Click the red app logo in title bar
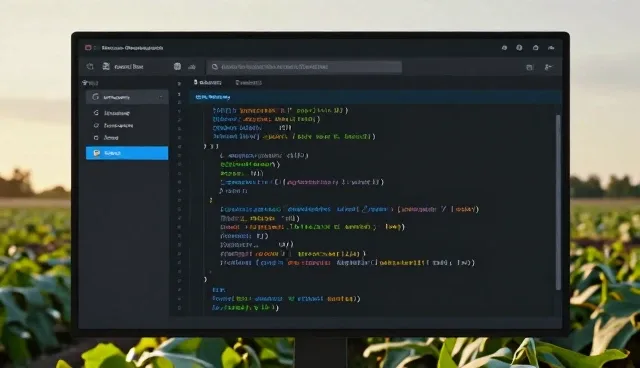640x368 pixels. point(88,48)
